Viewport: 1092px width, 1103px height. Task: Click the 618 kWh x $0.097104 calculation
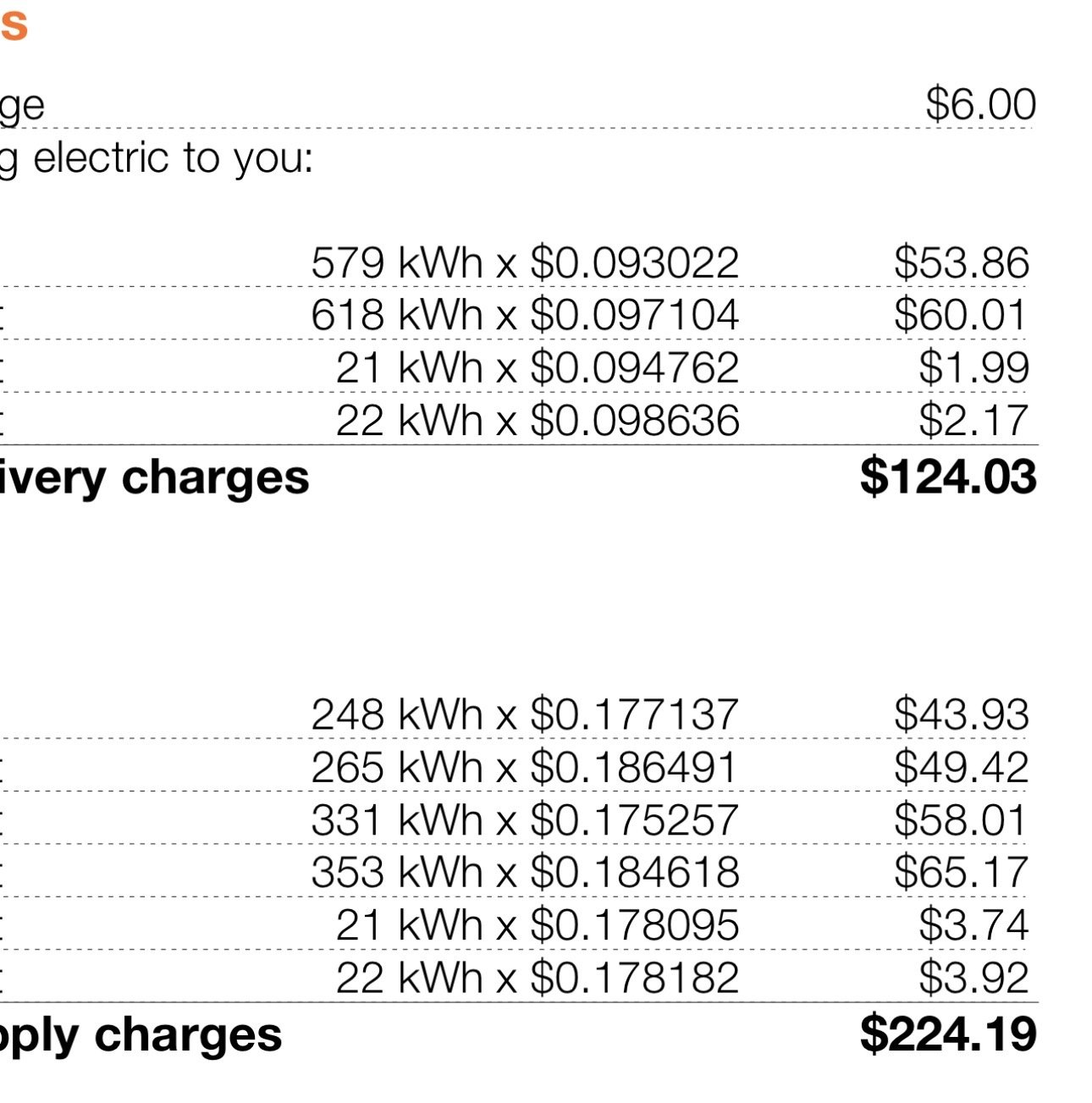525,316
